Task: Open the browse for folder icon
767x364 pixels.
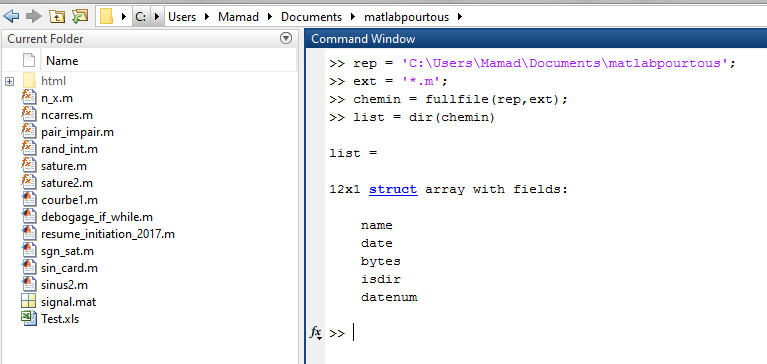Action: (80, 17)
